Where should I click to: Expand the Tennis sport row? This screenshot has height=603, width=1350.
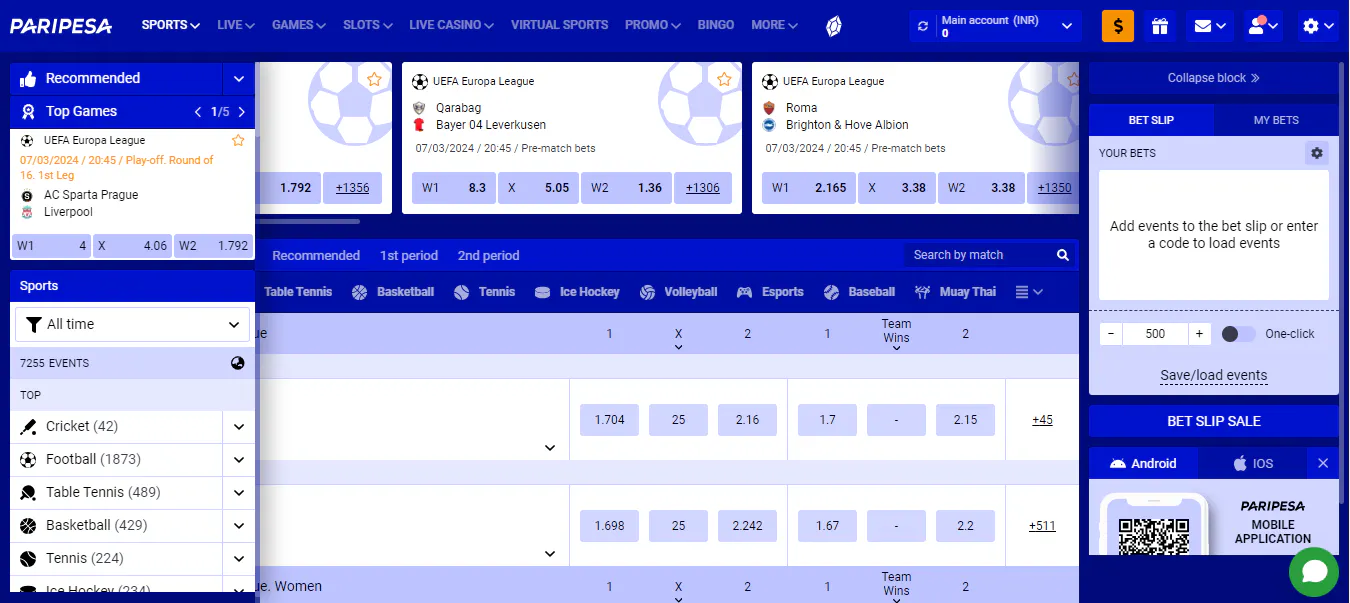(x=239, y=559)
